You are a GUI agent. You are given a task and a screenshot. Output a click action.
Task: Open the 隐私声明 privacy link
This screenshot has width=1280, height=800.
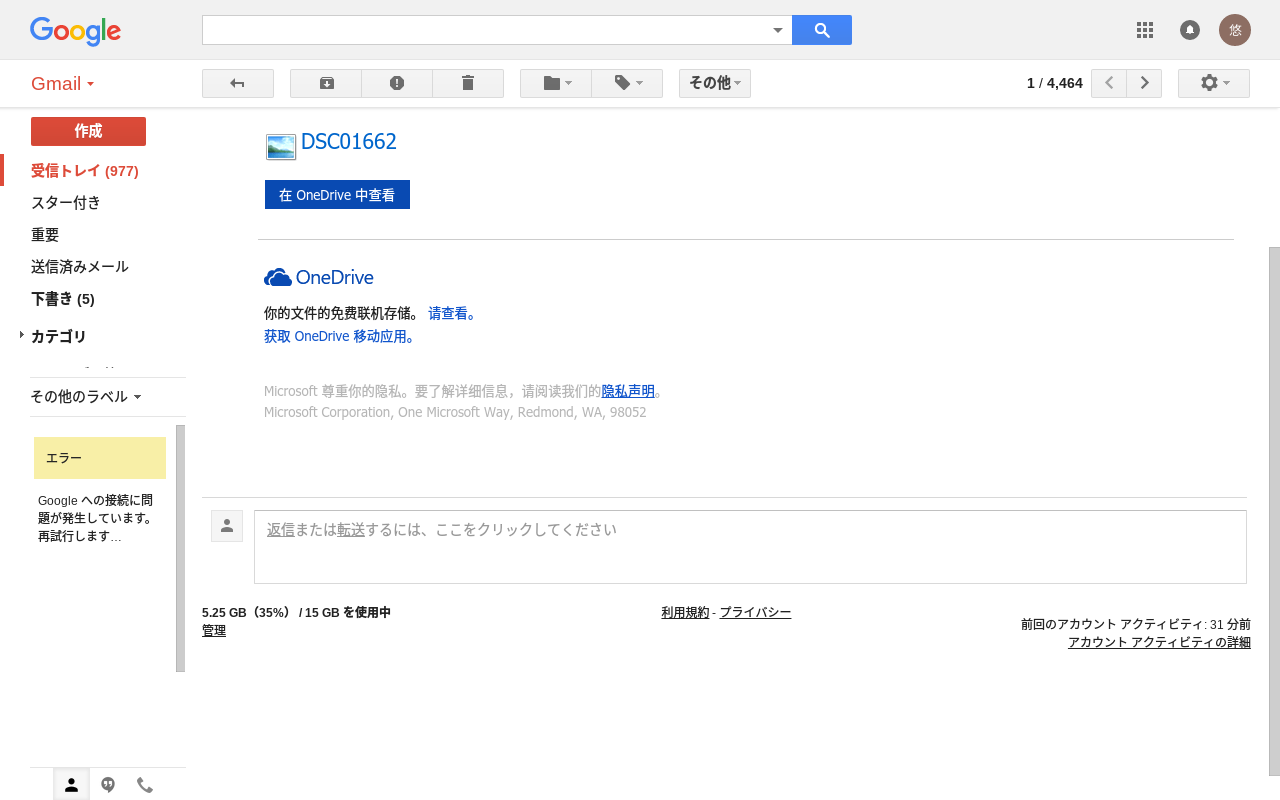click(628, 391)
